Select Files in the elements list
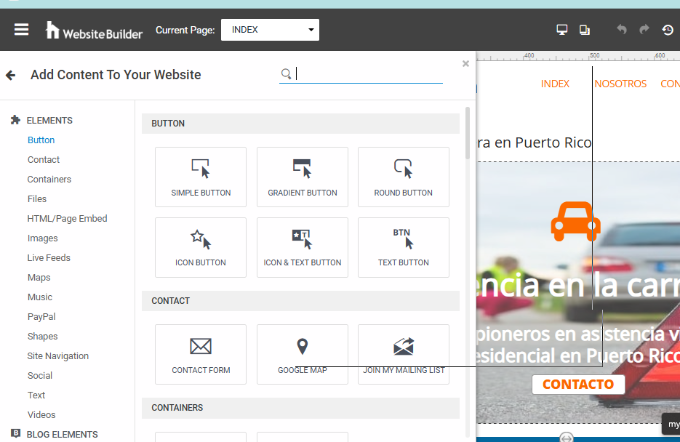 pos(37,199)
